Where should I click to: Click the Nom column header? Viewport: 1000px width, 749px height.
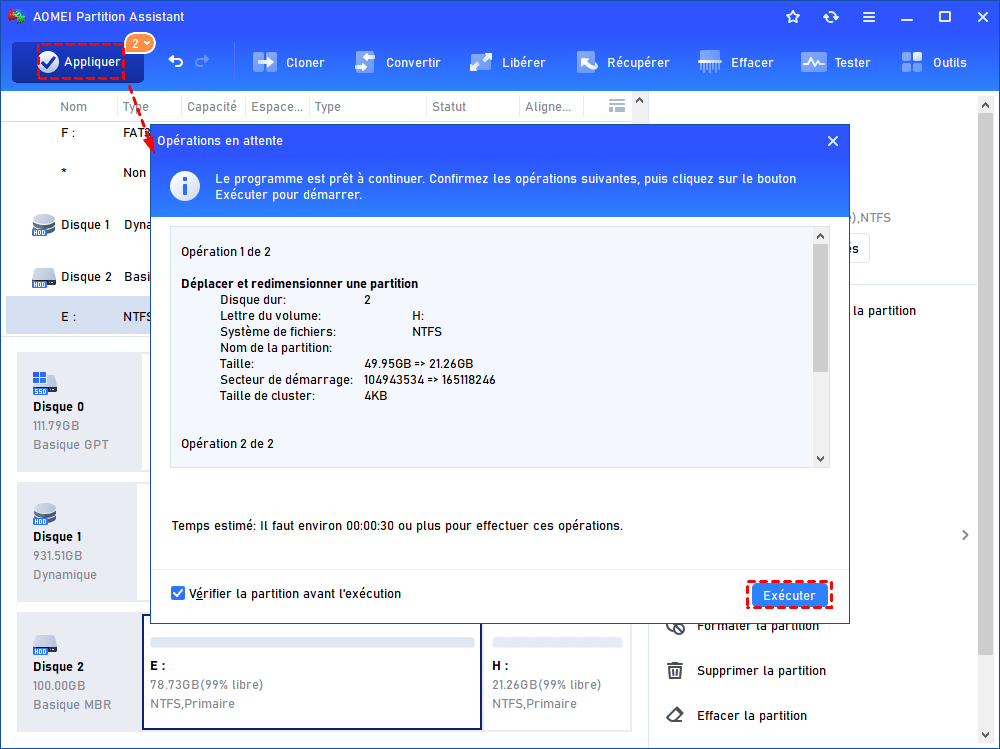click(x=73, y=107)
